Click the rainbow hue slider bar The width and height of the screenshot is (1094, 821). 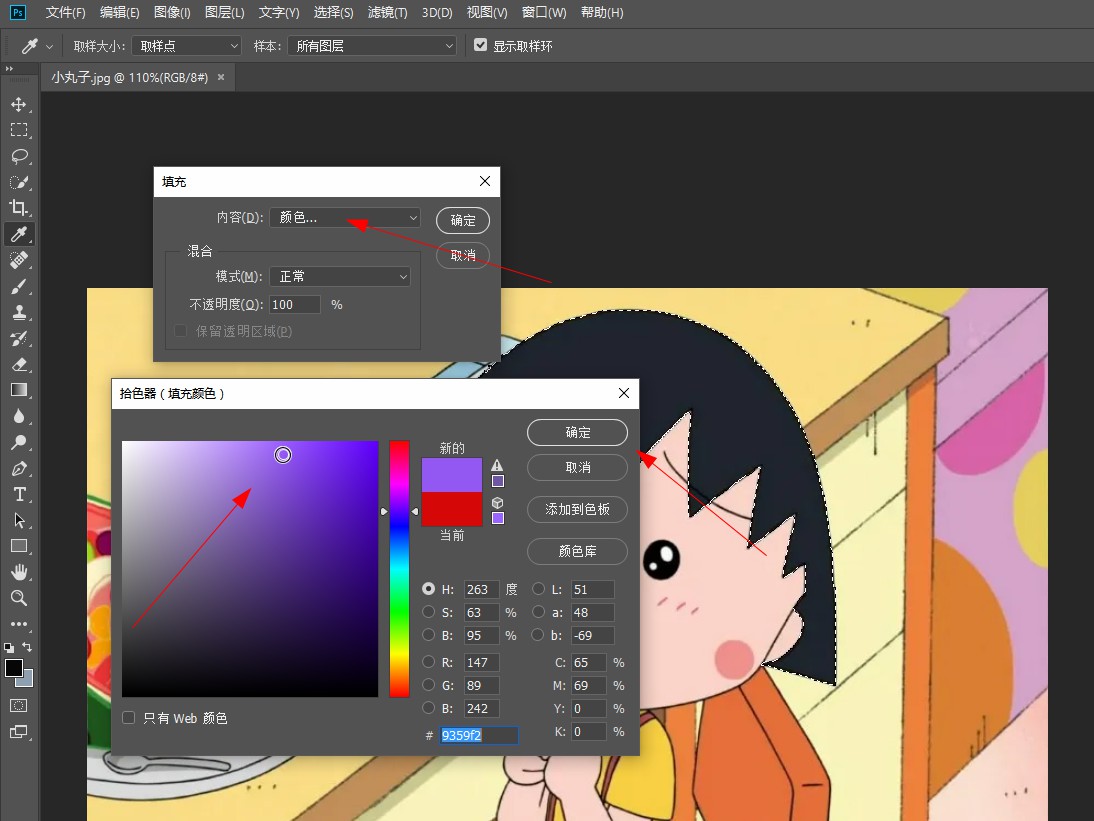point(399,568)
